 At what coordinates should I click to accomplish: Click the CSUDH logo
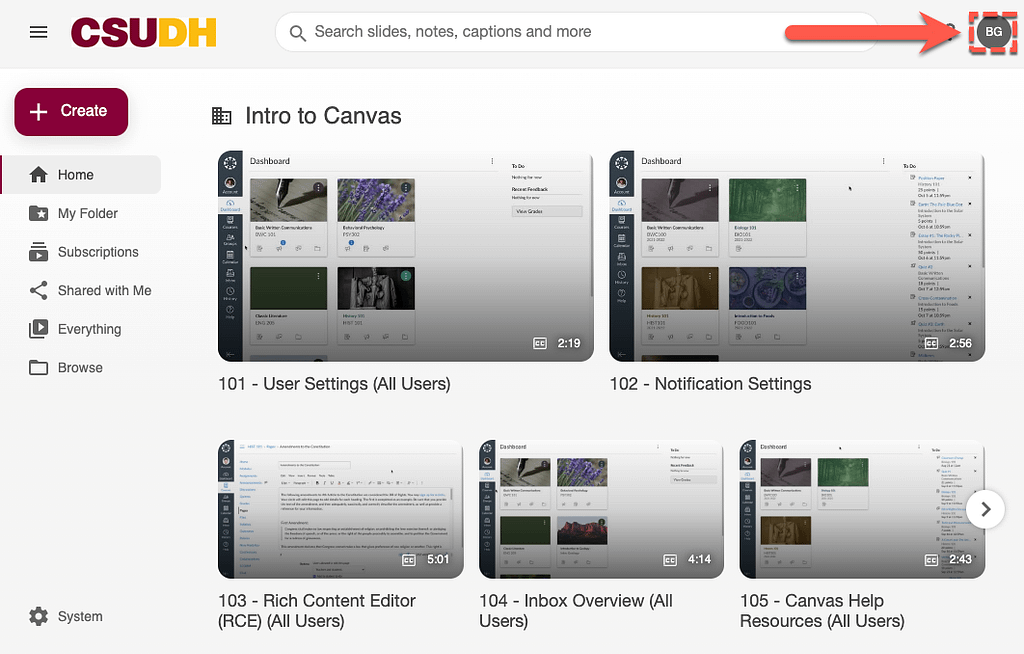coord(144,32)
